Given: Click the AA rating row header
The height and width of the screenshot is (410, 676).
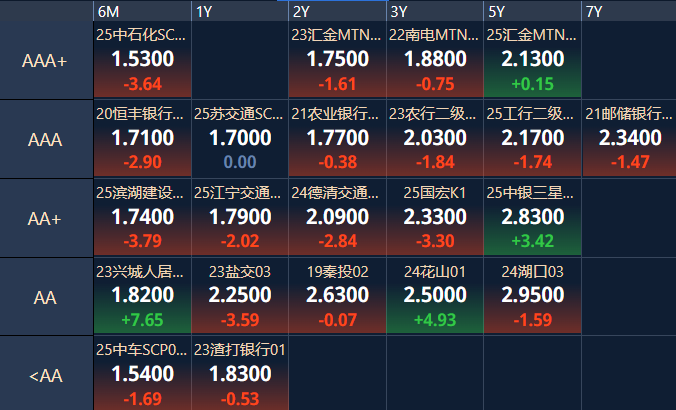Looking at the screenshot, I should pos(45,295).
